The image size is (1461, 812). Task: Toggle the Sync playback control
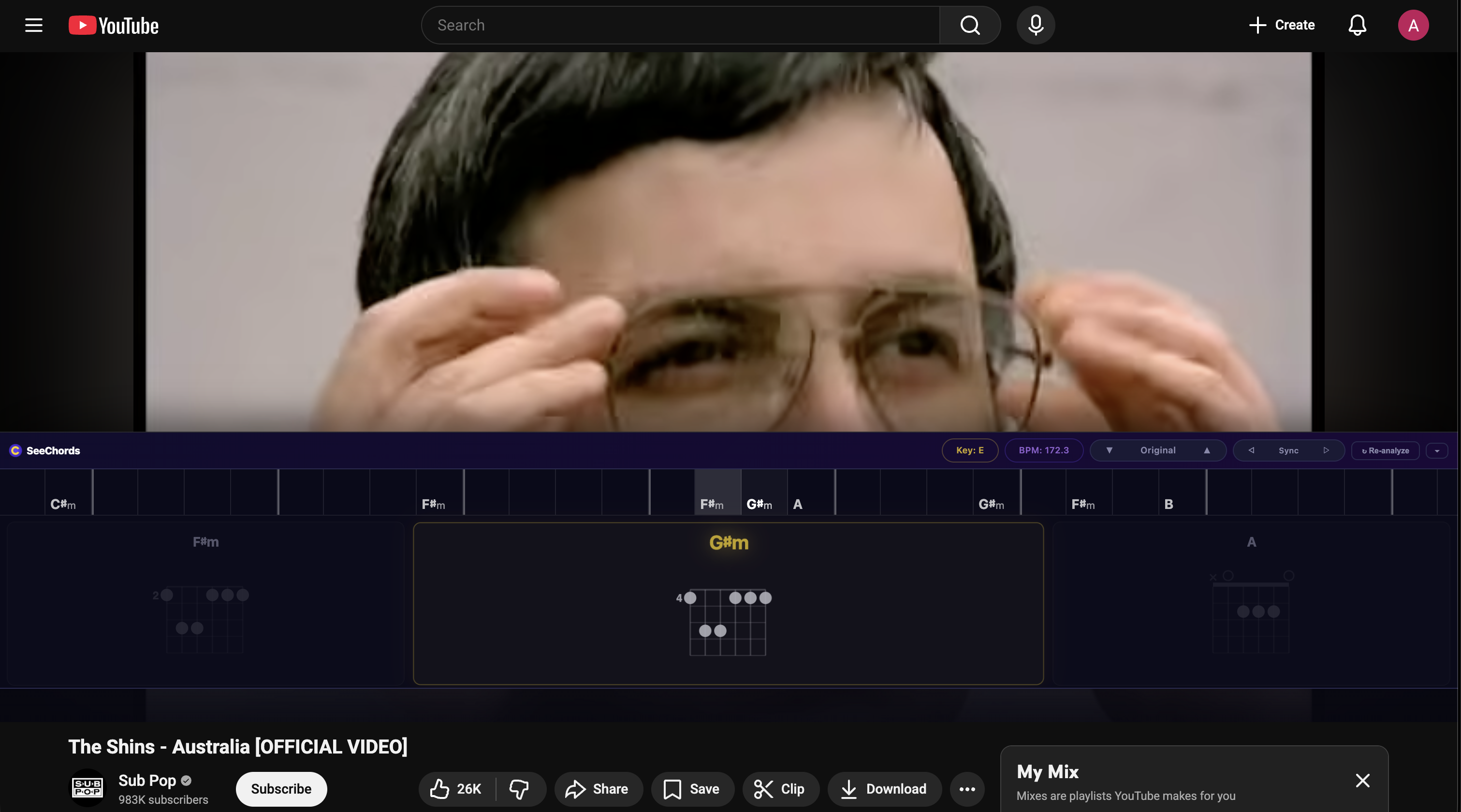[1288, 450]
